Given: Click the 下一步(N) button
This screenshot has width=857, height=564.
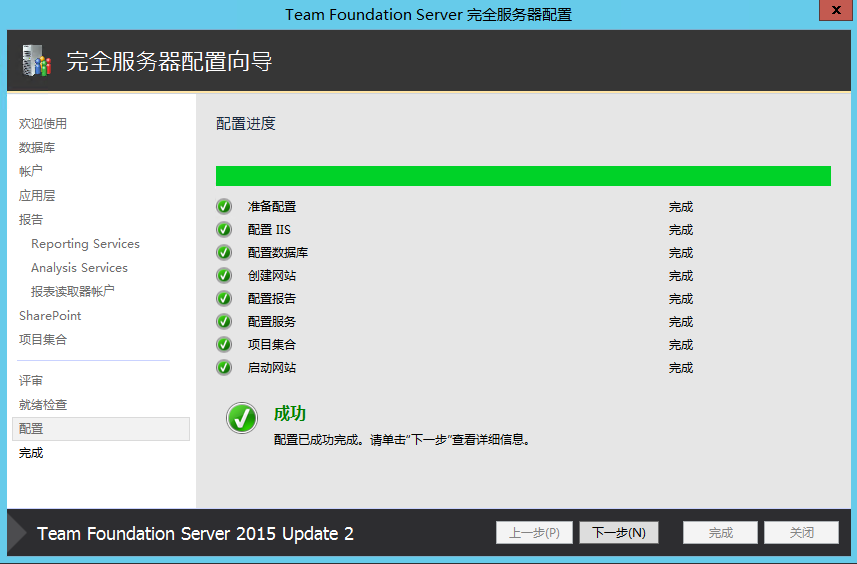Looking at the screenshot, I should click(x=619, y=532).
